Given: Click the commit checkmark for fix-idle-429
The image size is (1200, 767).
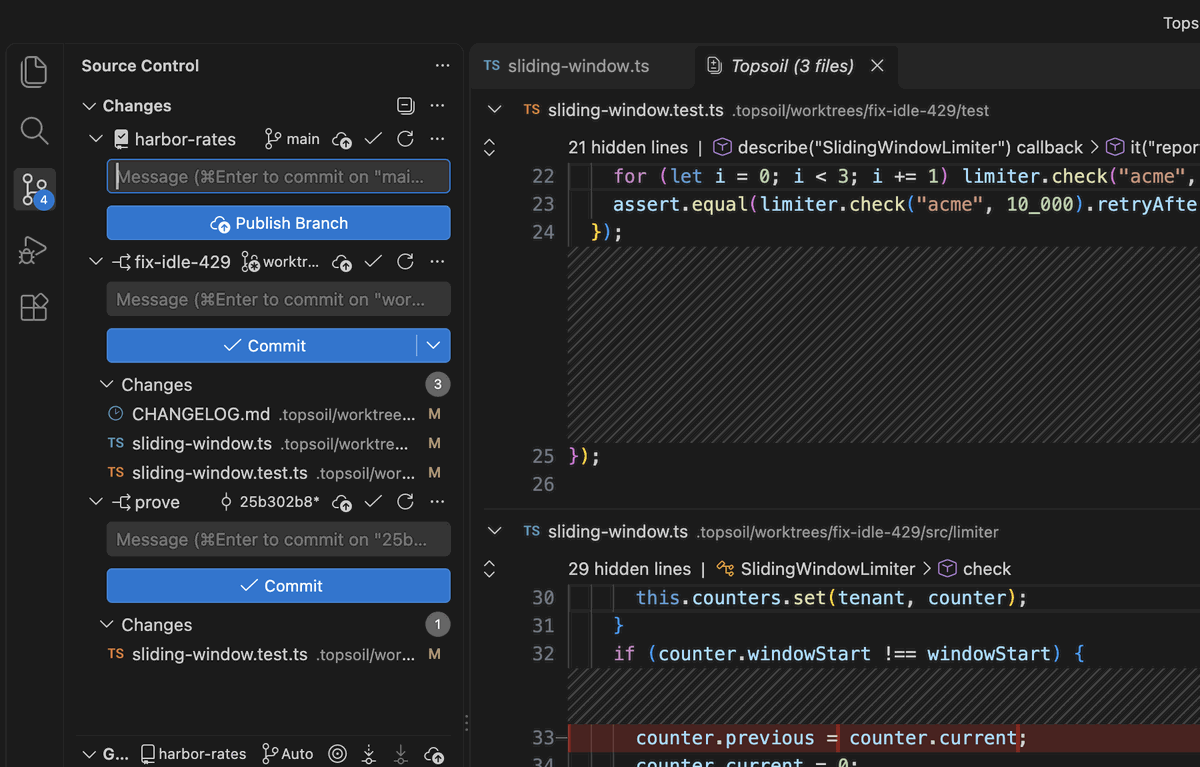Looking at the screenshot, I should (373, 262).
